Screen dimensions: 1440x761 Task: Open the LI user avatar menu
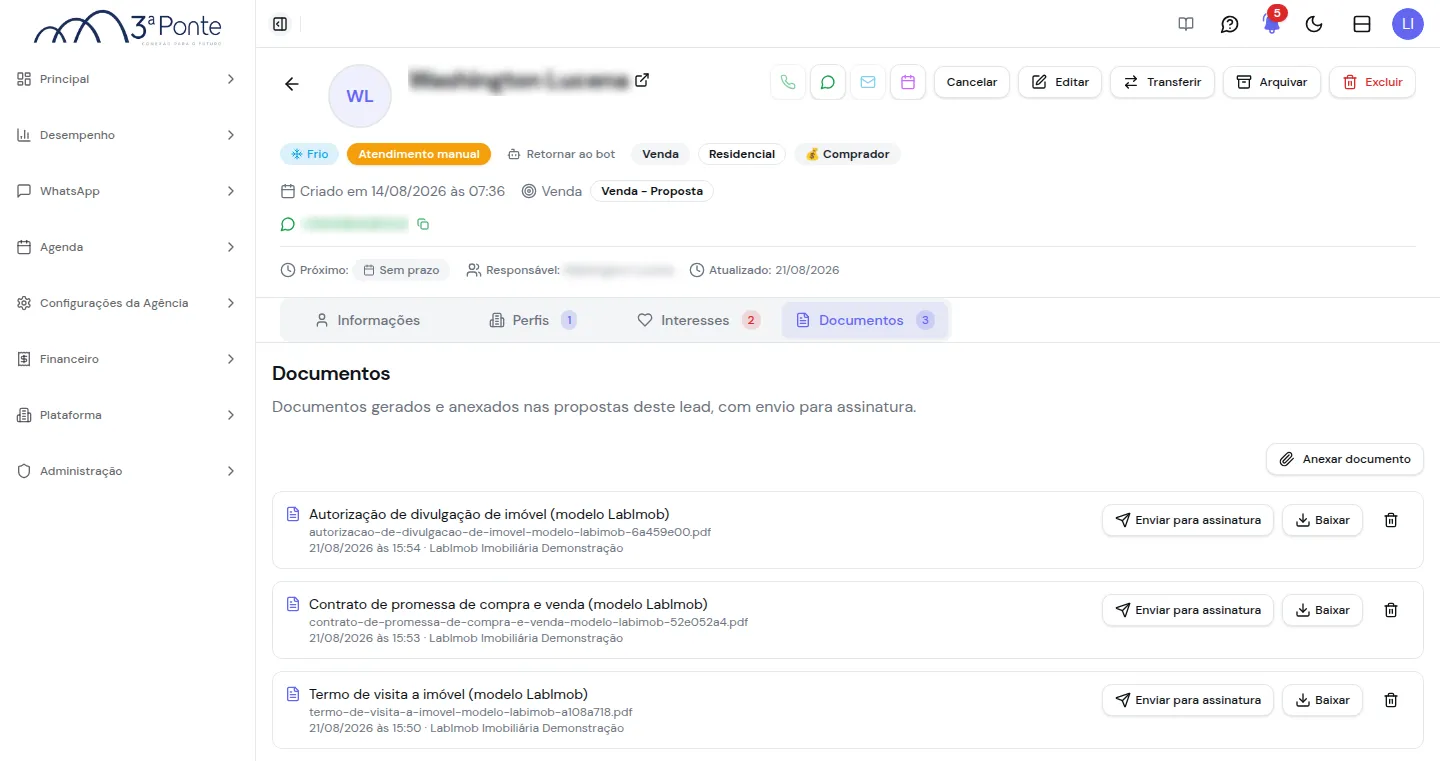tap(1408, 24)
